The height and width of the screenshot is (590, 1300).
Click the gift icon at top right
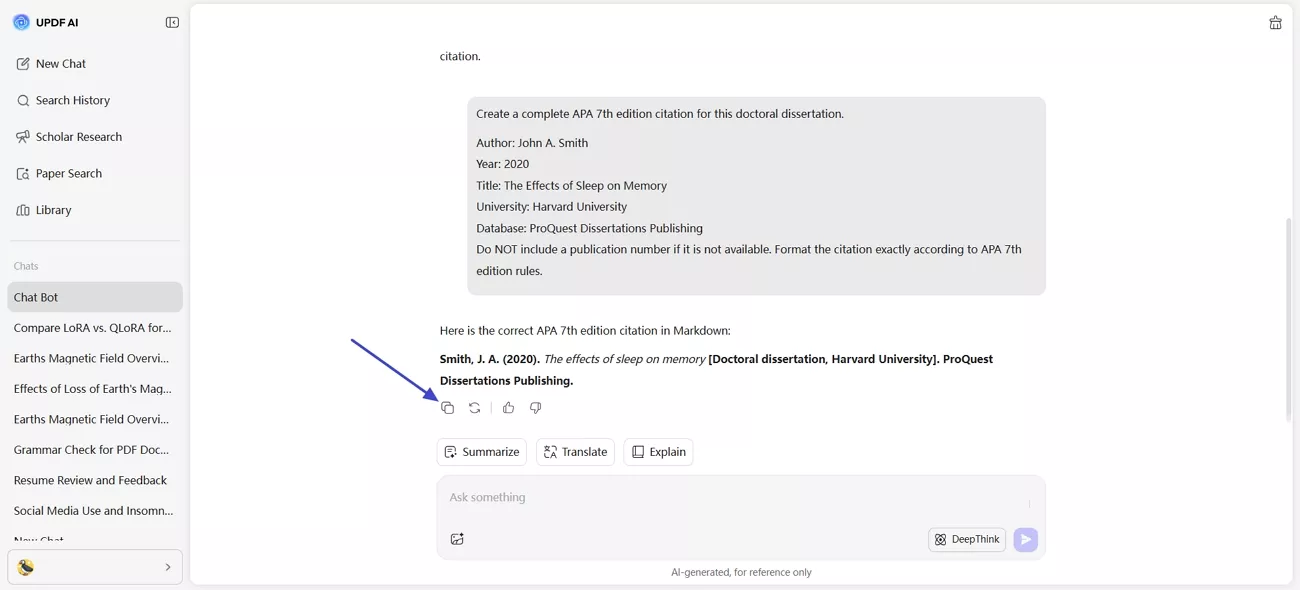click(x=1275, y=23)
